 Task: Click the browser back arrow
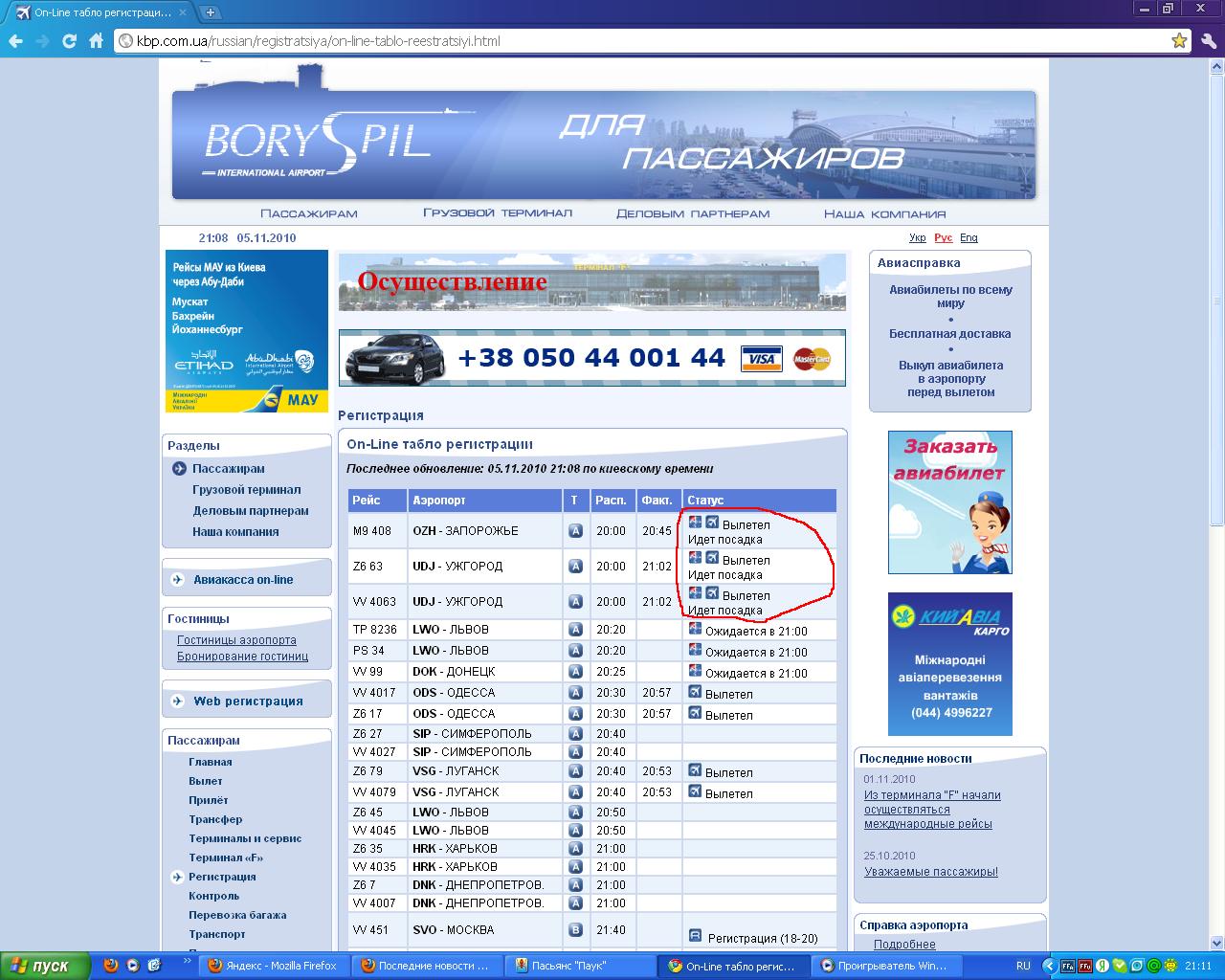pos(14,41)
